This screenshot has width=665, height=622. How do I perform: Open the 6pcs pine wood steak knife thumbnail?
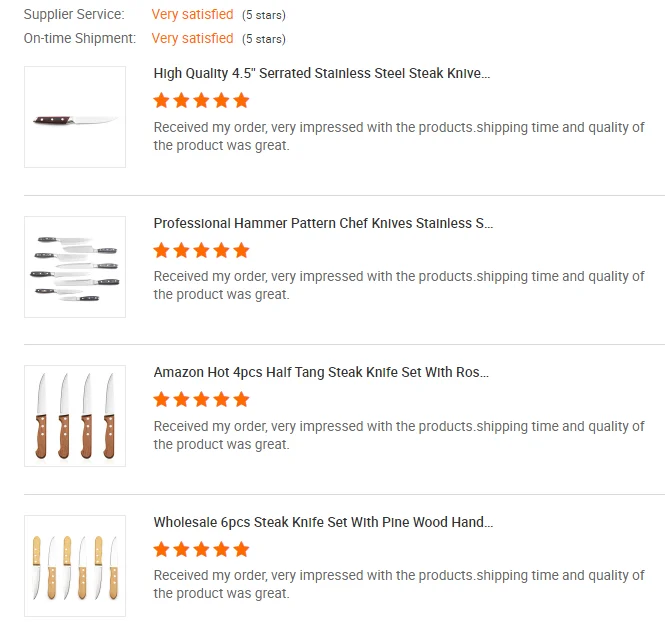75,566
